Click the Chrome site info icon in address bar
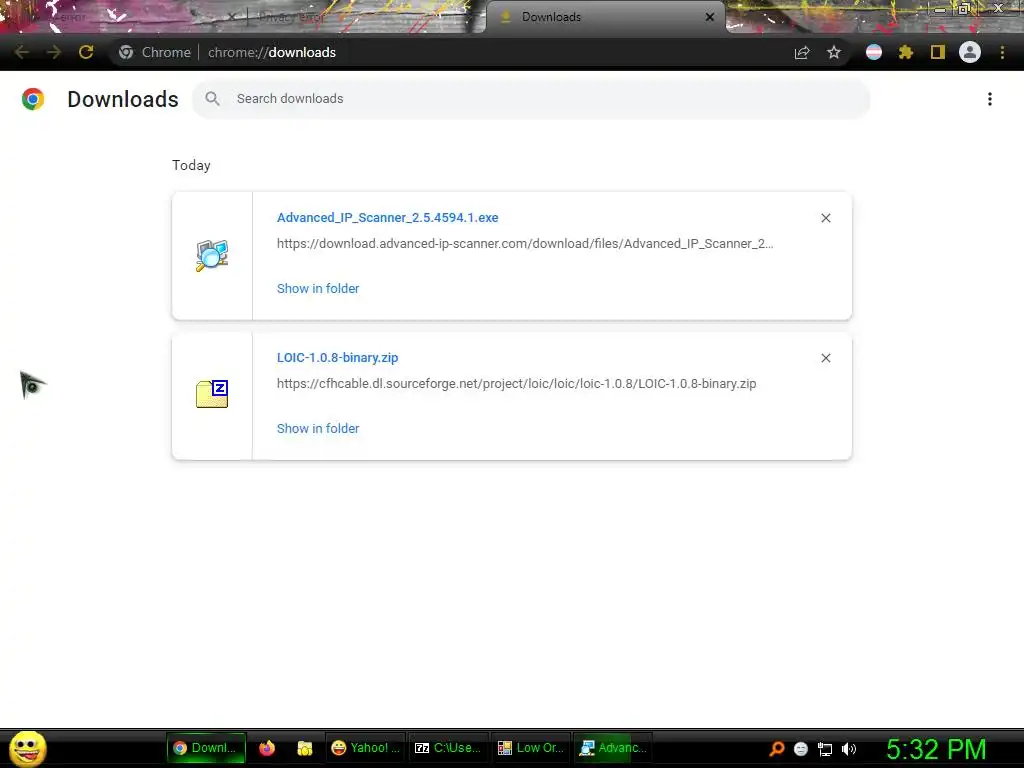Image resolution: width=1024 pixels, height=768 pixels. [x=126, y=52]
